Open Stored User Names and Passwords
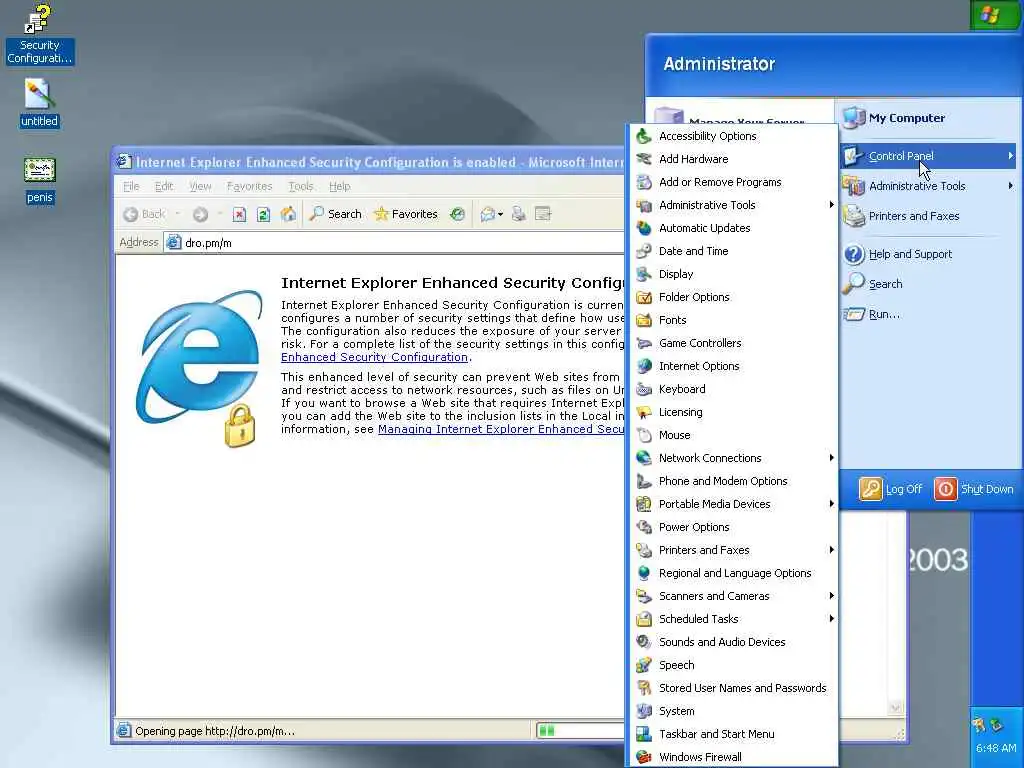This screenshot has width=1024, height=768. coord(732,688)
